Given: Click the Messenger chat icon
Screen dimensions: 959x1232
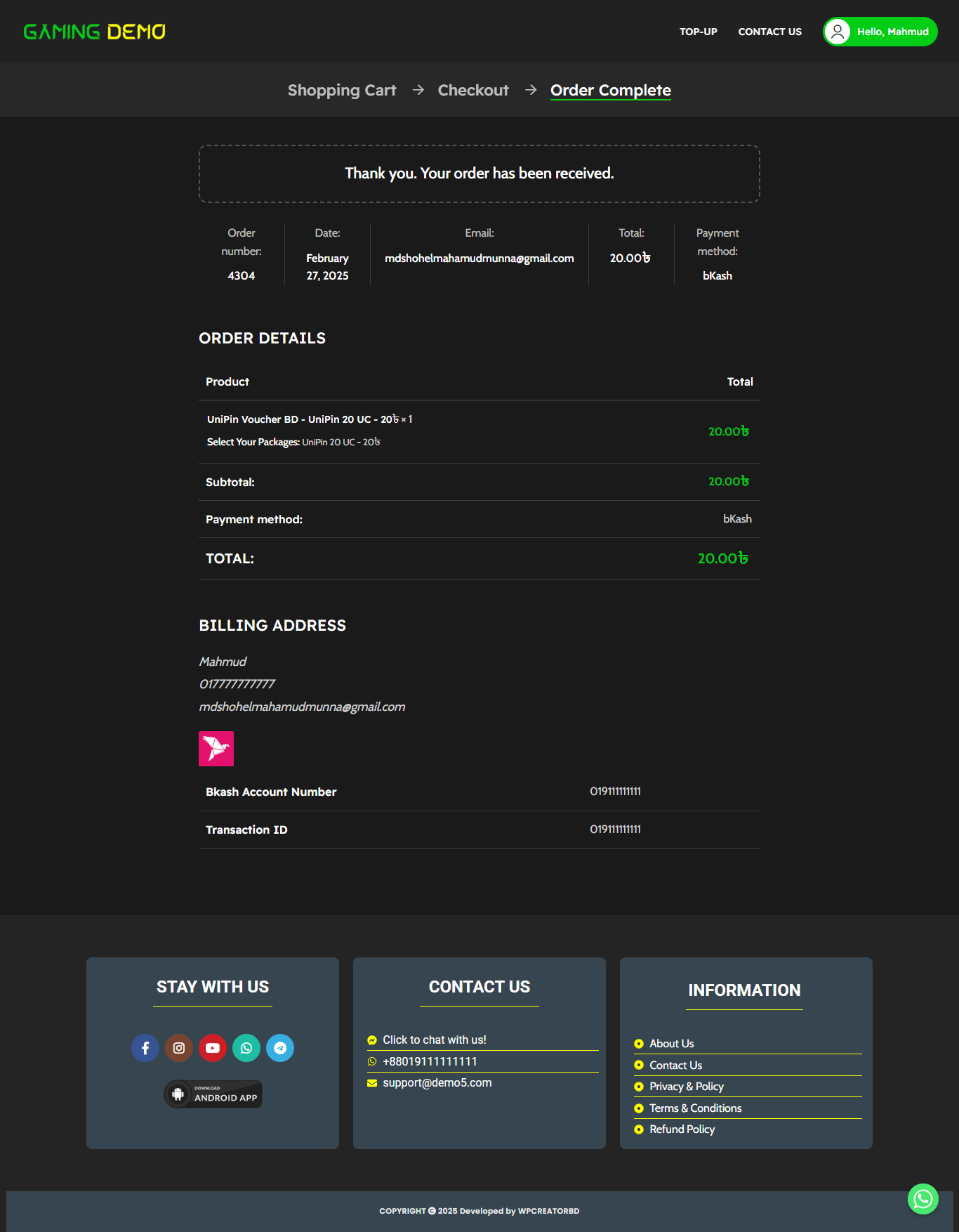Looking at the screenshot, I should (372, 1040).
